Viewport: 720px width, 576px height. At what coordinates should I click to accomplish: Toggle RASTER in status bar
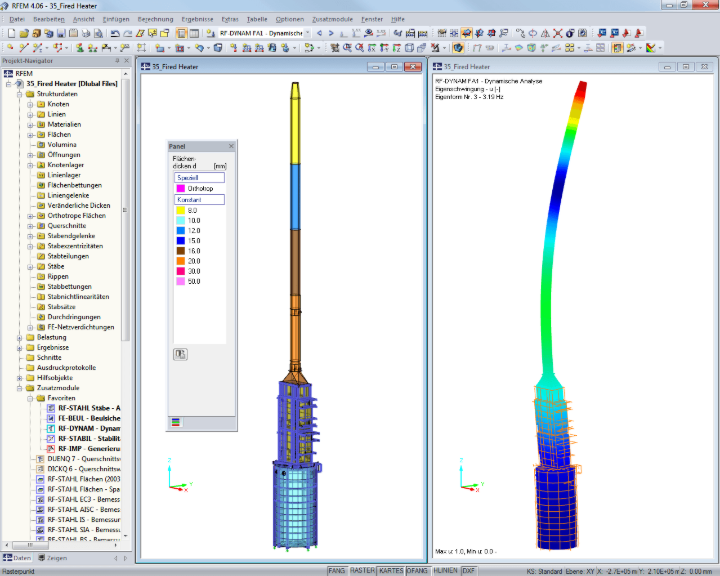tap(362, 570)
